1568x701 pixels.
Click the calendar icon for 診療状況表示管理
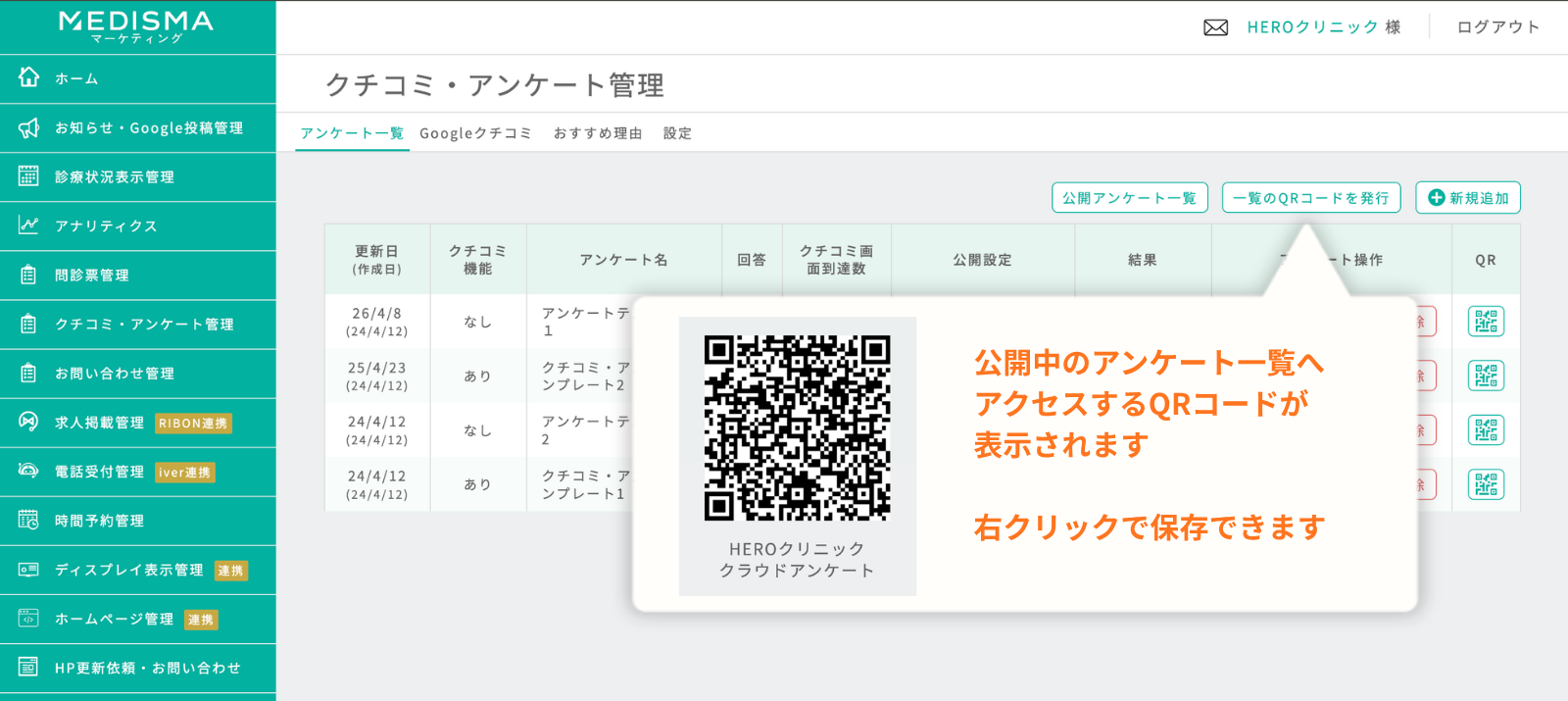pyautogui.click(x=28, y=176)
